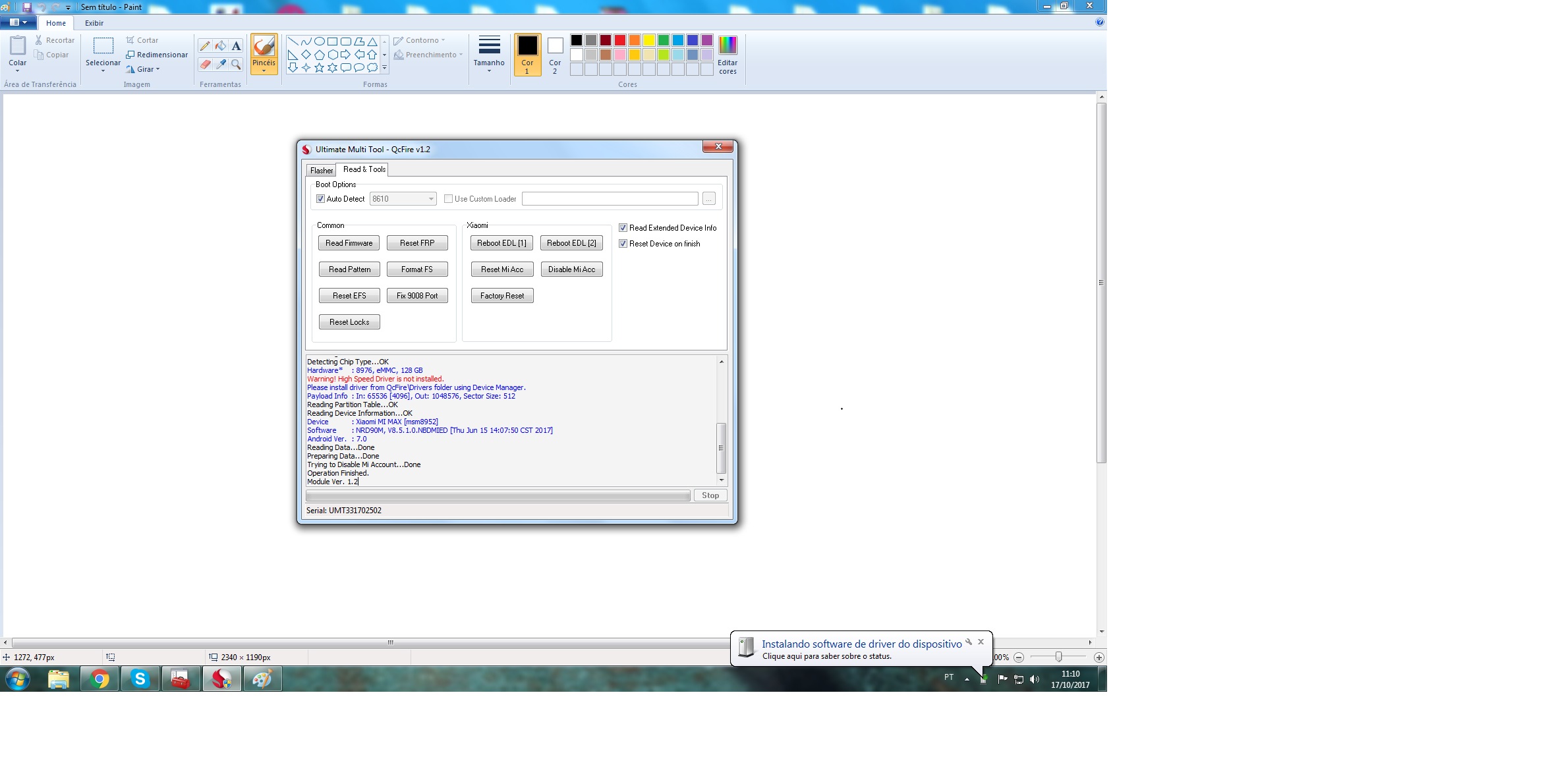Click the Read Firmware button

(349, 243)
